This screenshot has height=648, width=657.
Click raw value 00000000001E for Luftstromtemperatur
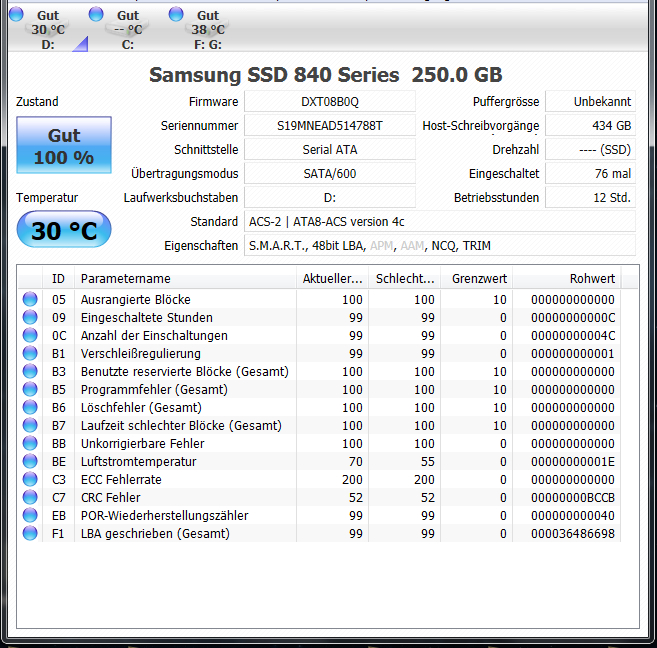point(573,462)
